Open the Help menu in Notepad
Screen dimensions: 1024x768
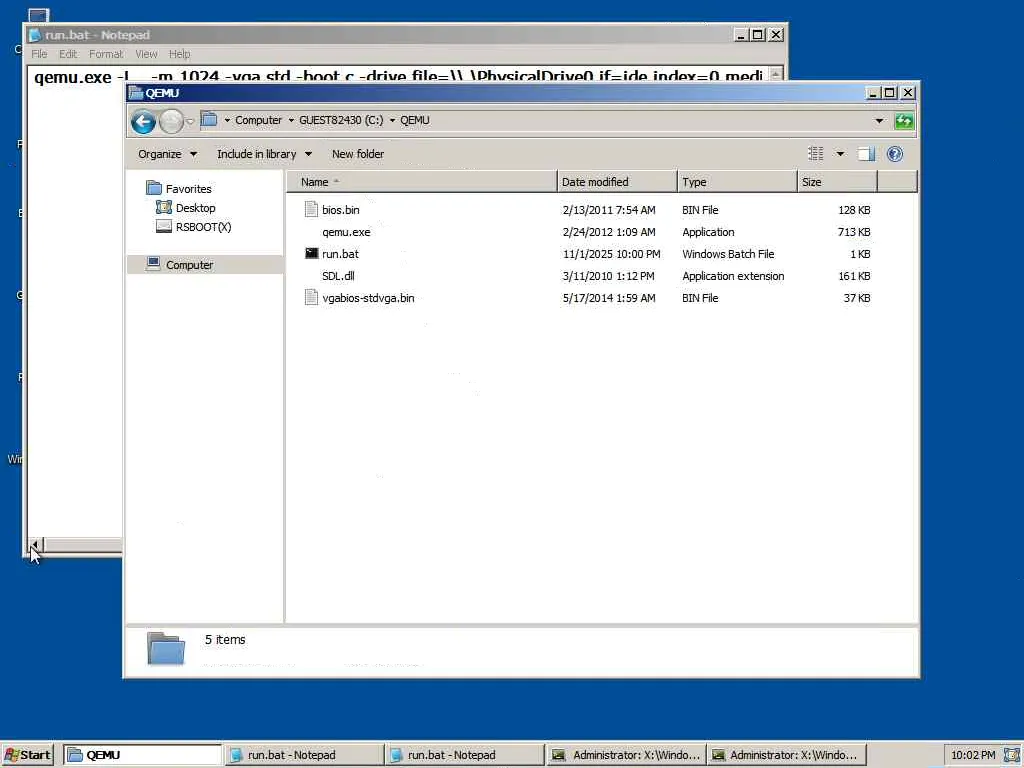click(x=180, y=54)
